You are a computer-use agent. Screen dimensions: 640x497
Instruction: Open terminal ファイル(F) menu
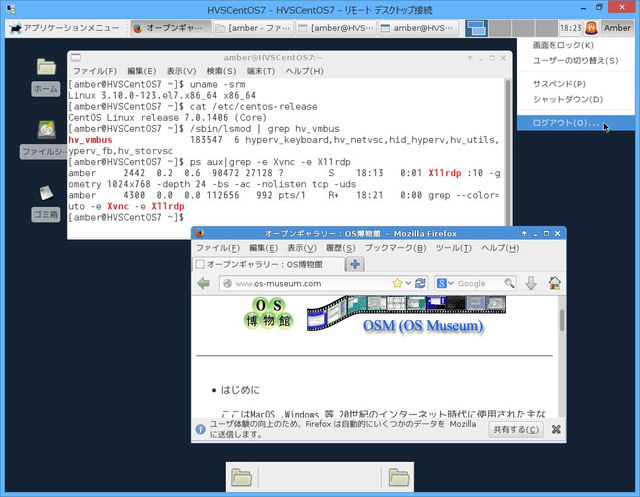95,71
